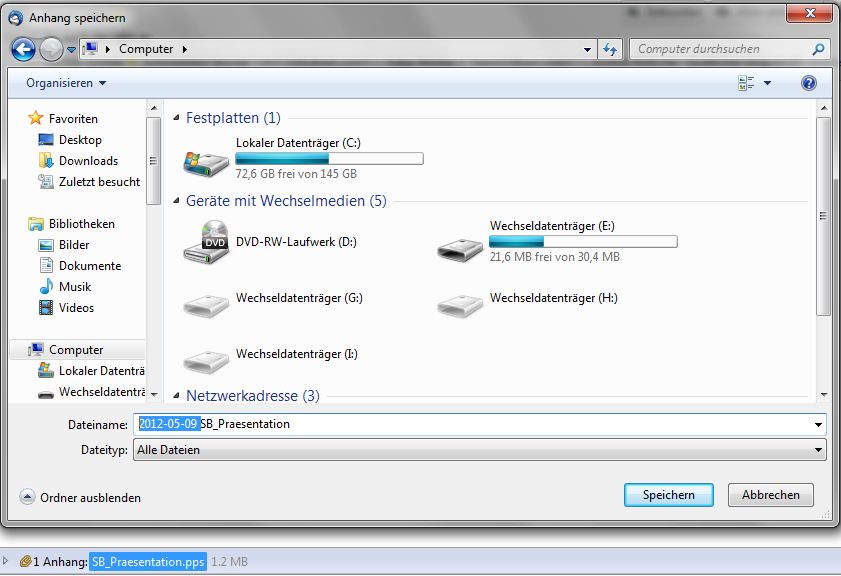The height and width of the screenshot is (576, 841).
Task: Collapse the Festplatten group
Action: tap(176, 117)
